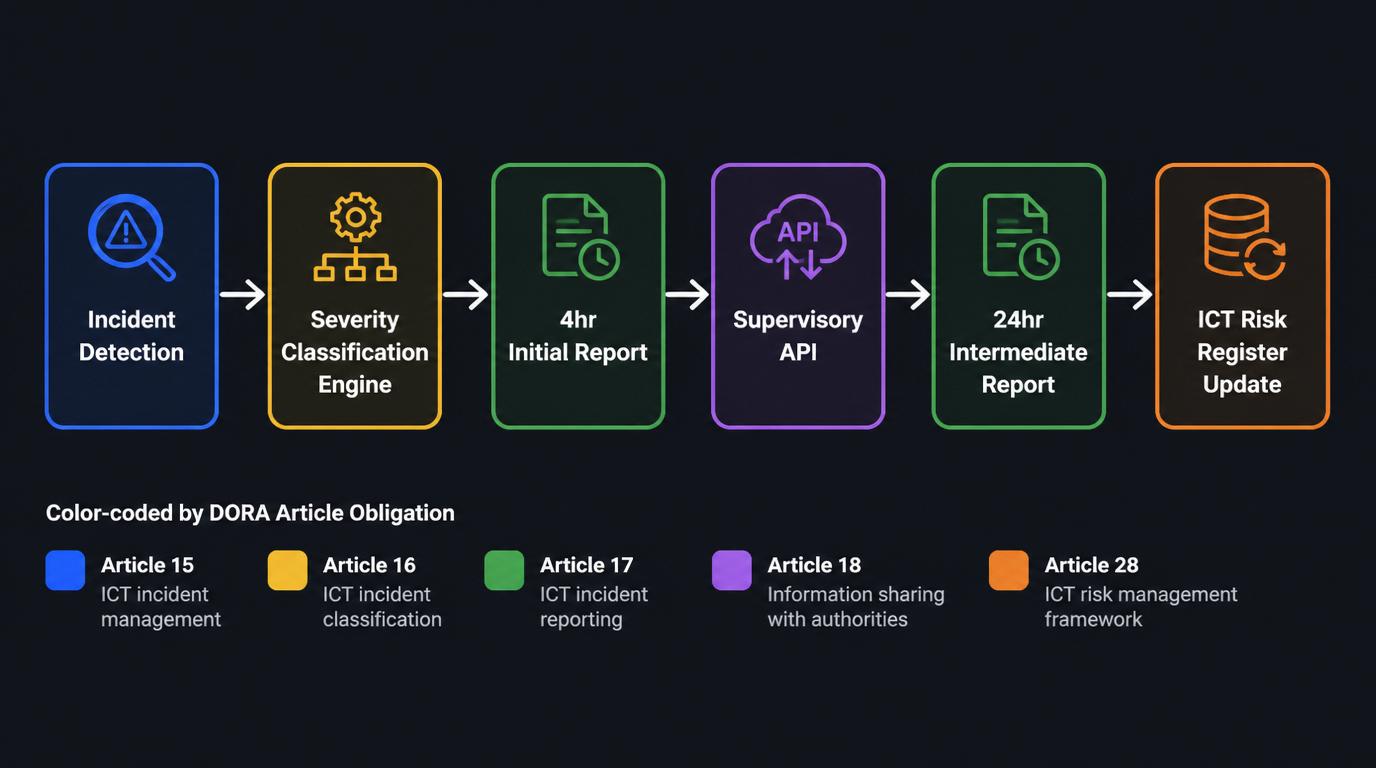Click the document clock icon above 4hr Initial Report

tap(581, 237)
